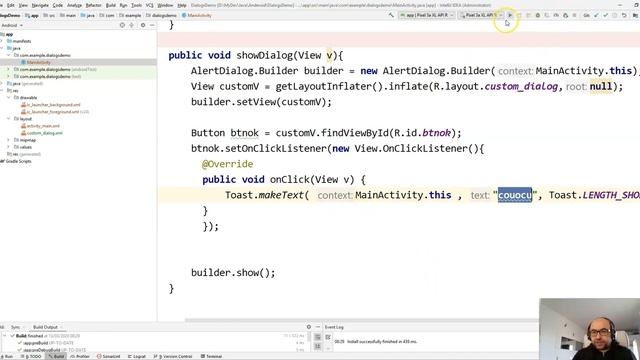640x360 pixels.
Task: Open the Tools menu
Action: 136,5
